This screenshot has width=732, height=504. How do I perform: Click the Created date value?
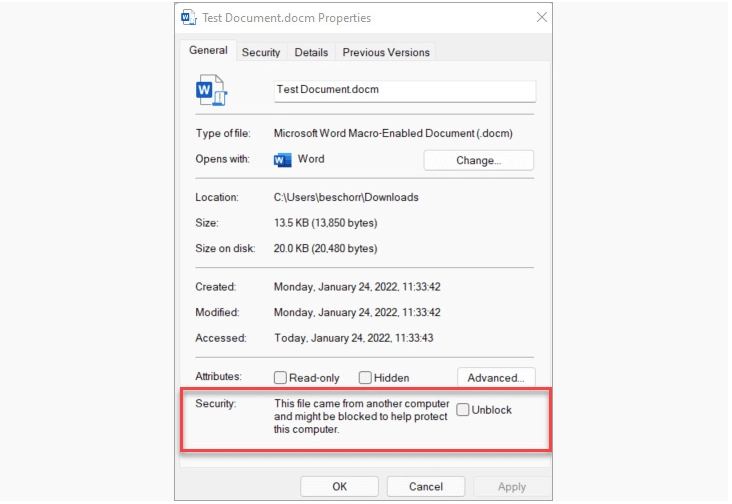point(357,287)
